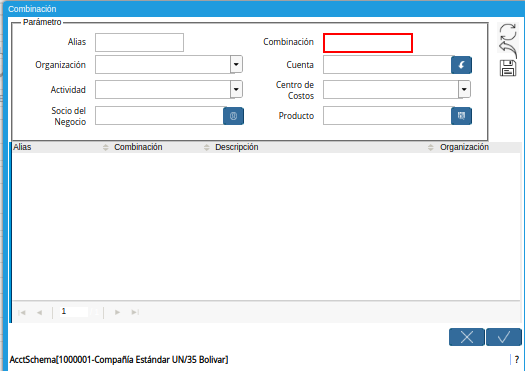Click the Cuenta text field
The width and height of the screenshot is (525, 371).
point(387,65)
